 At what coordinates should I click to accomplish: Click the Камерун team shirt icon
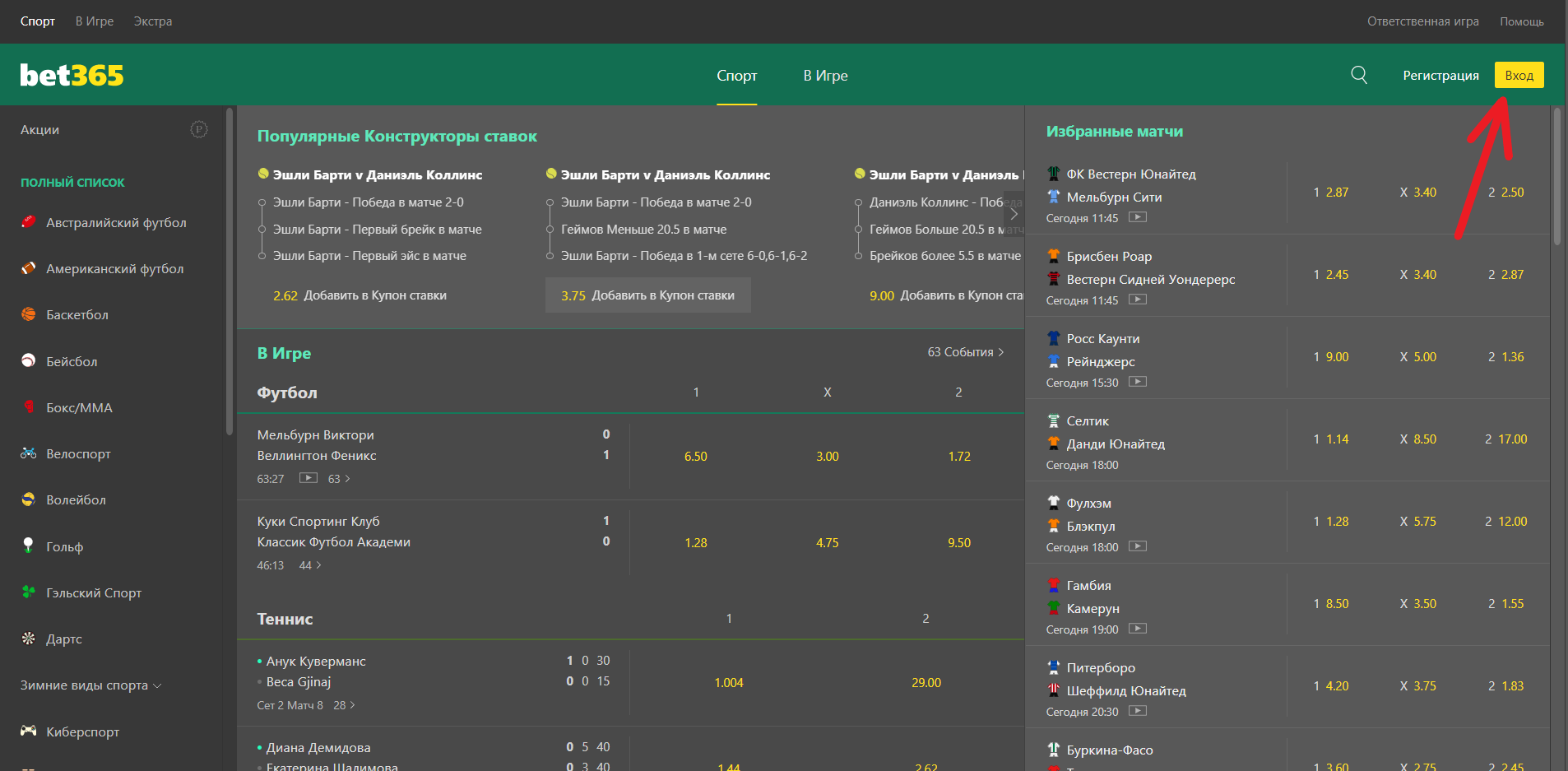(x=1053, y=608)
